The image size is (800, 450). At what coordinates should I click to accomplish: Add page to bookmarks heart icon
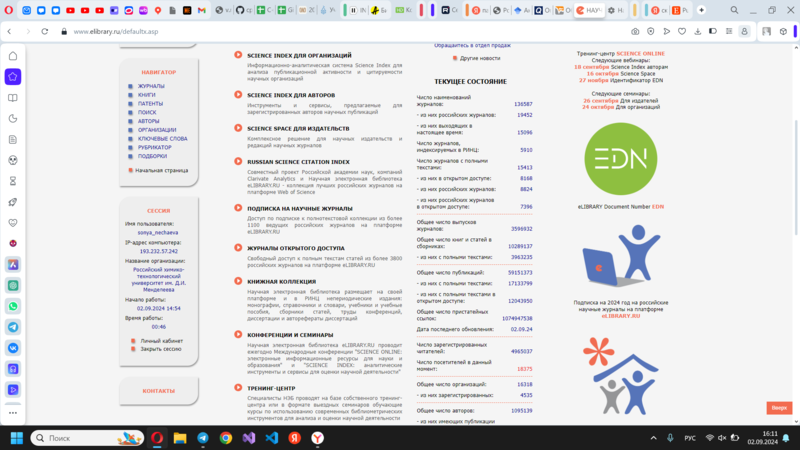[x=682, y=32]
